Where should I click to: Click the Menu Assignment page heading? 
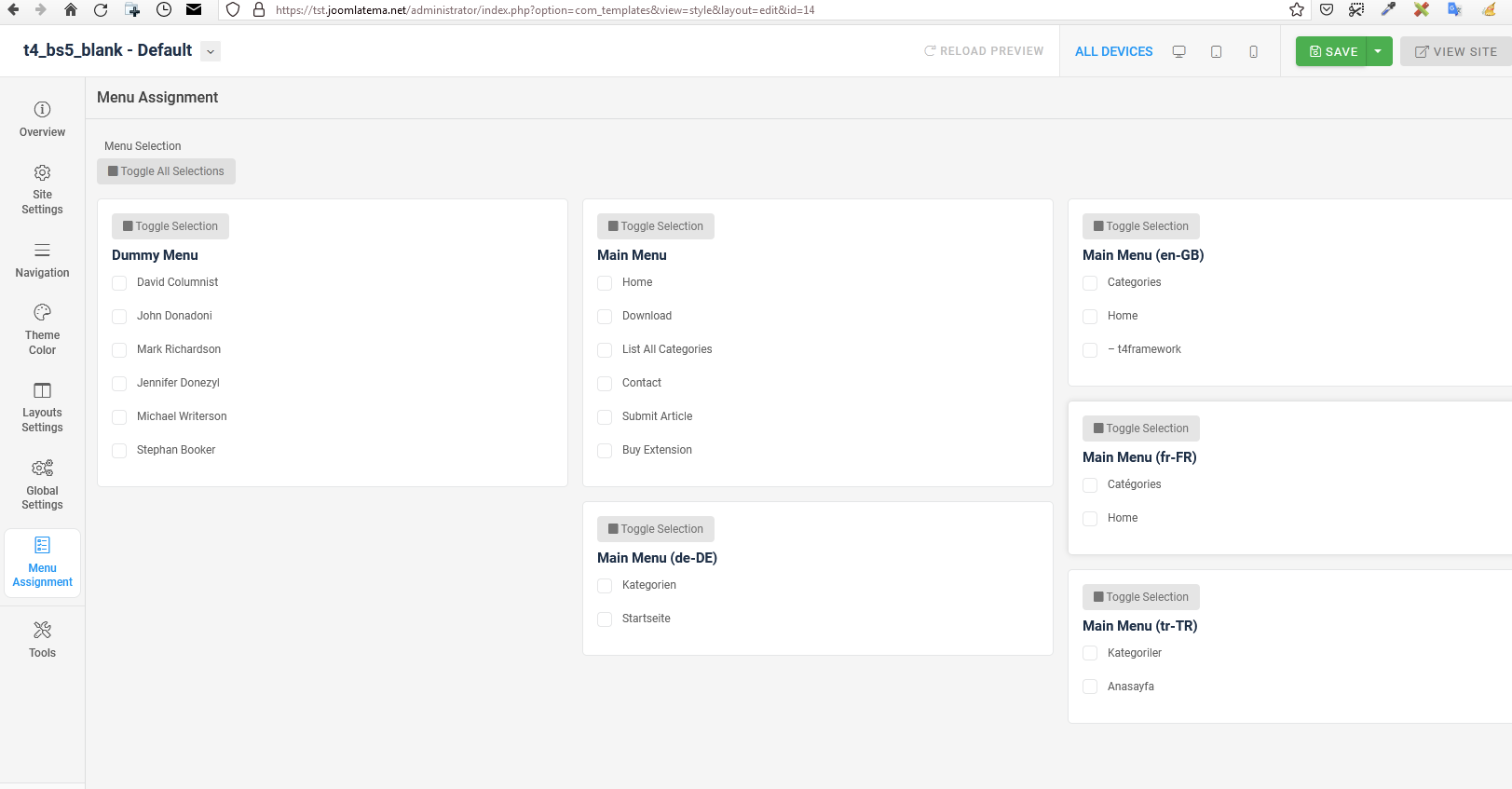(x=157, y=98)
